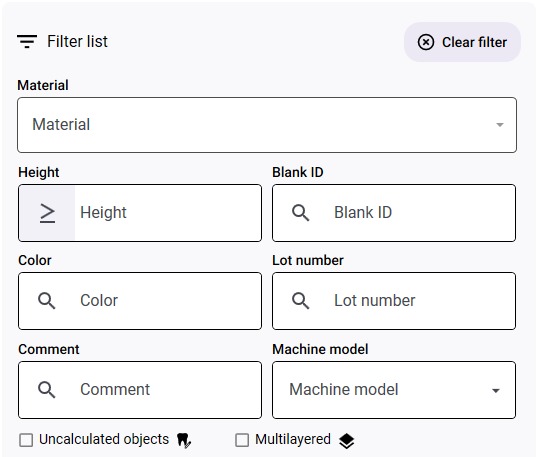Click the filter list icon
Screen dimensions: 537x457
pyautogui.click(x=27, y=41)
